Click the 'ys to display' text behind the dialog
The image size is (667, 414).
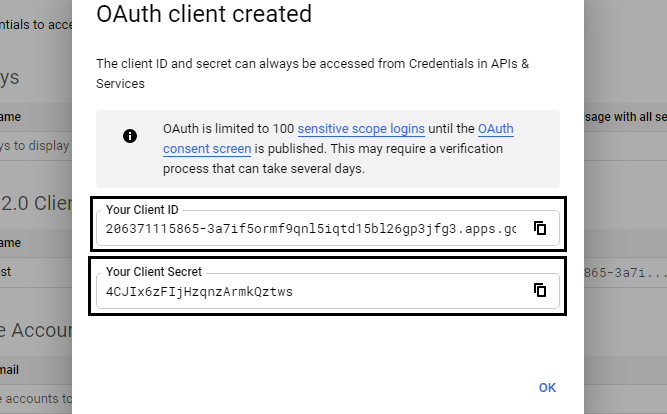click(34, 146)
